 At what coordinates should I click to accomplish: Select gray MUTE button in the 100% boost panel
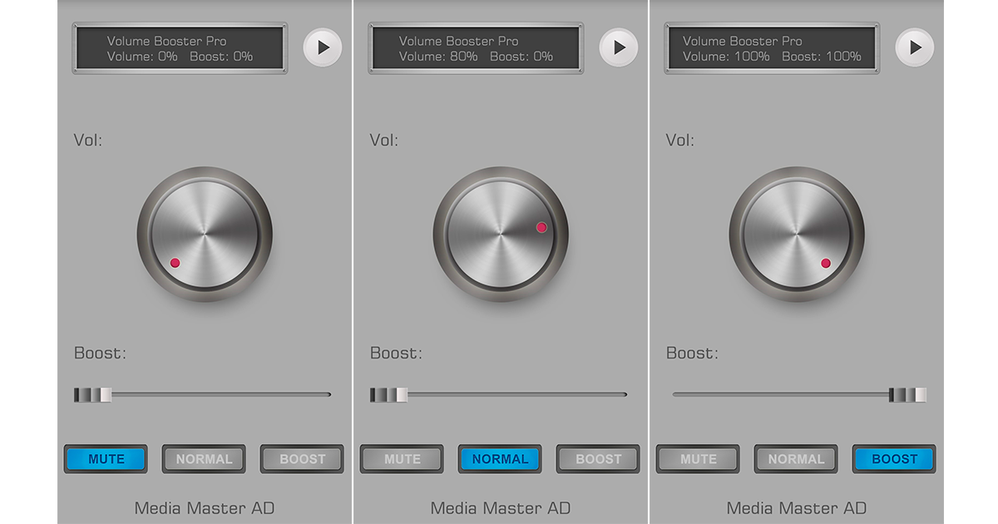click(698, 459)
